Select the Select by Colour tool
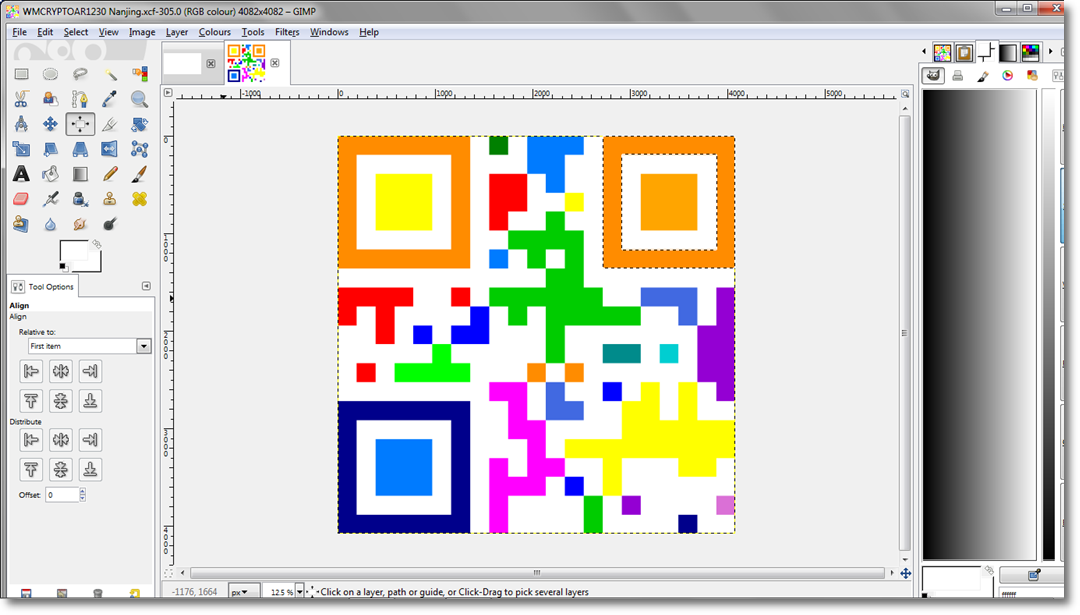 click(x=139, y=74)
